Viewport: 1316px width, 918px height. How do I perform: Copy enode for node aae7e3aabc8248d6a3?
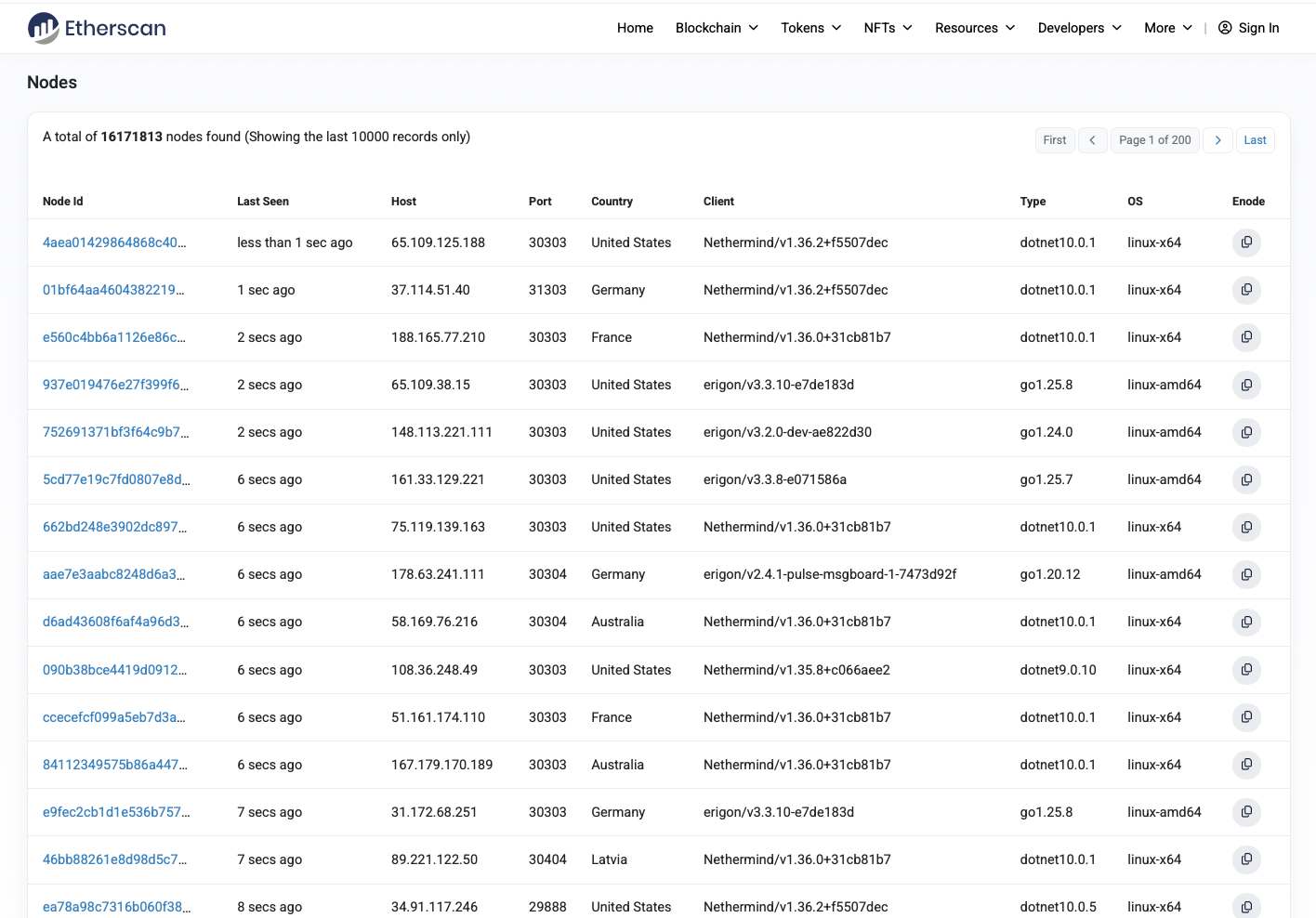1246,574
